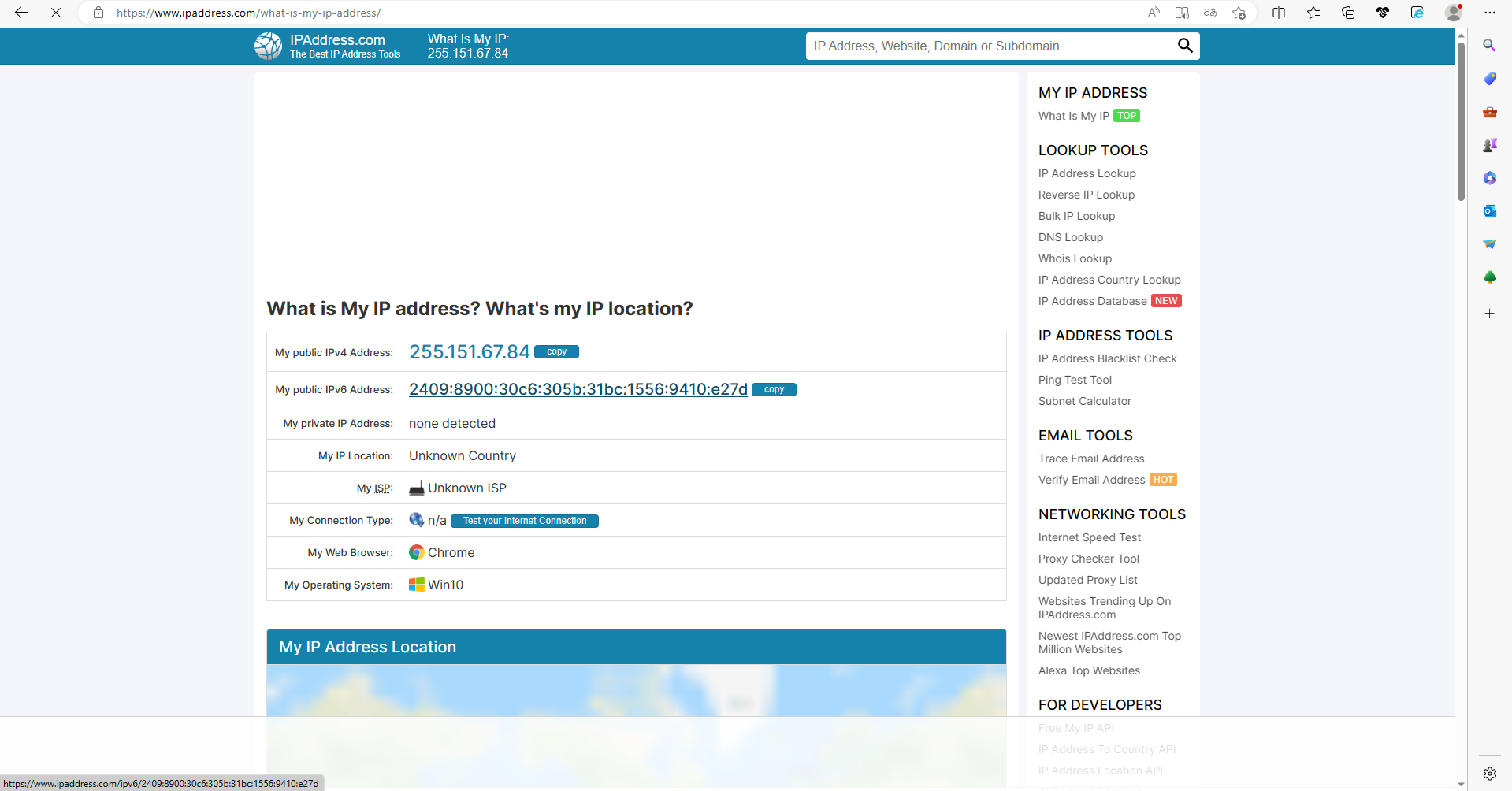Image resolution: width=1512 pixels, height=791 pixels.
Task: Toggle split screen view
Action: pos(1279,13)
